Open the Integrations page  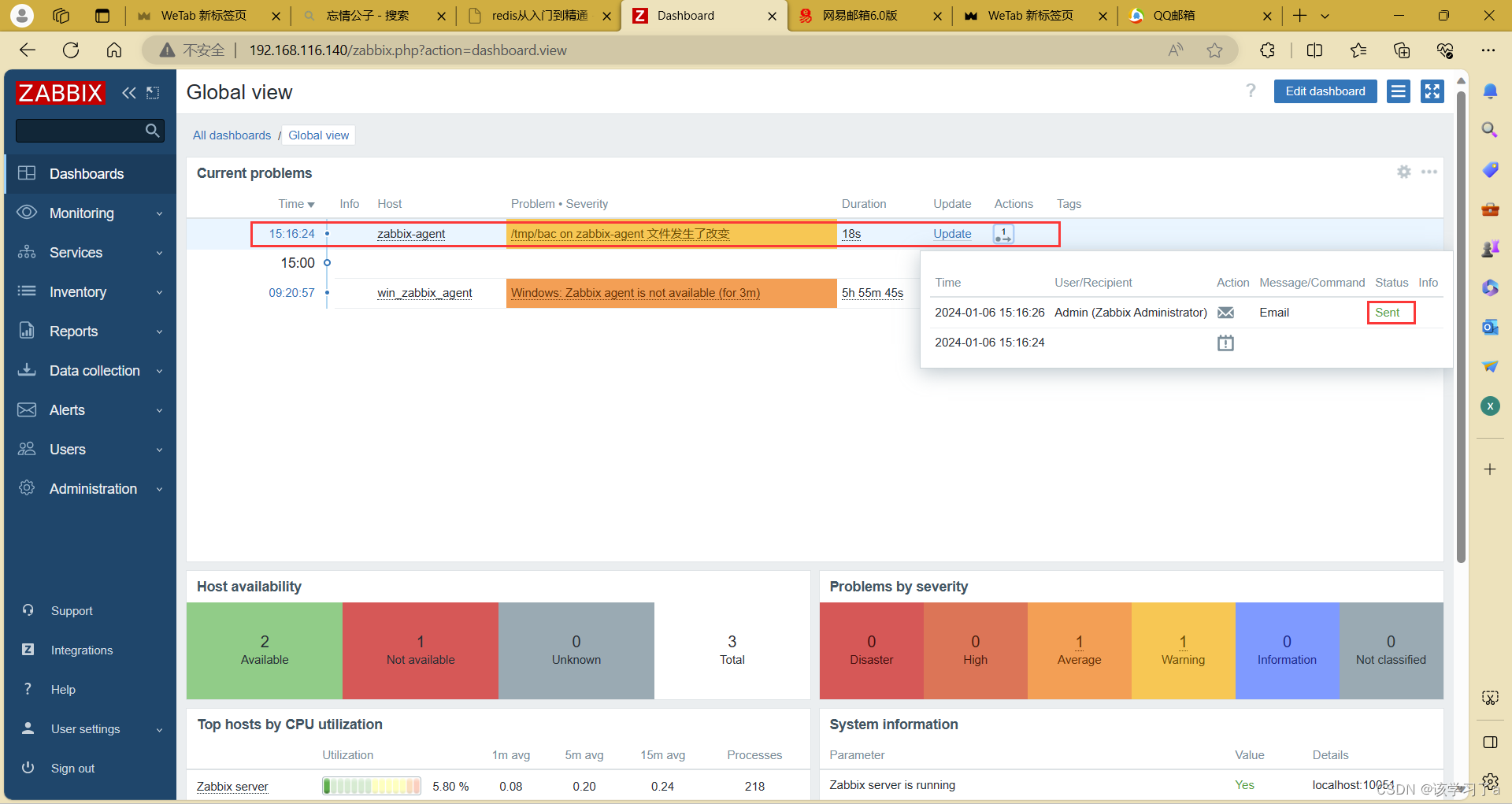(x=82, y=650)
